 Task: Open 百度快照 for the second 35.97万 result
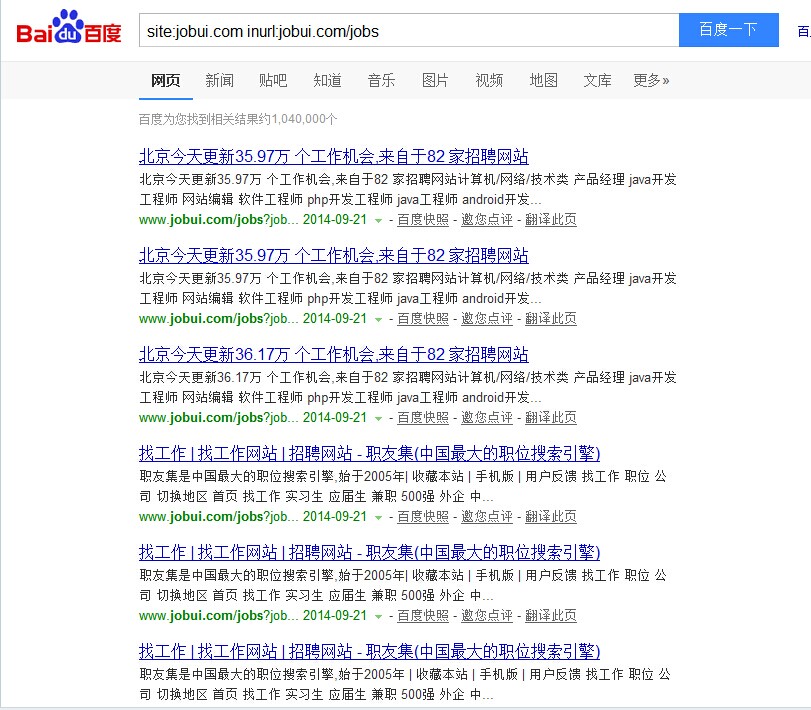click(x=423, y=319)
